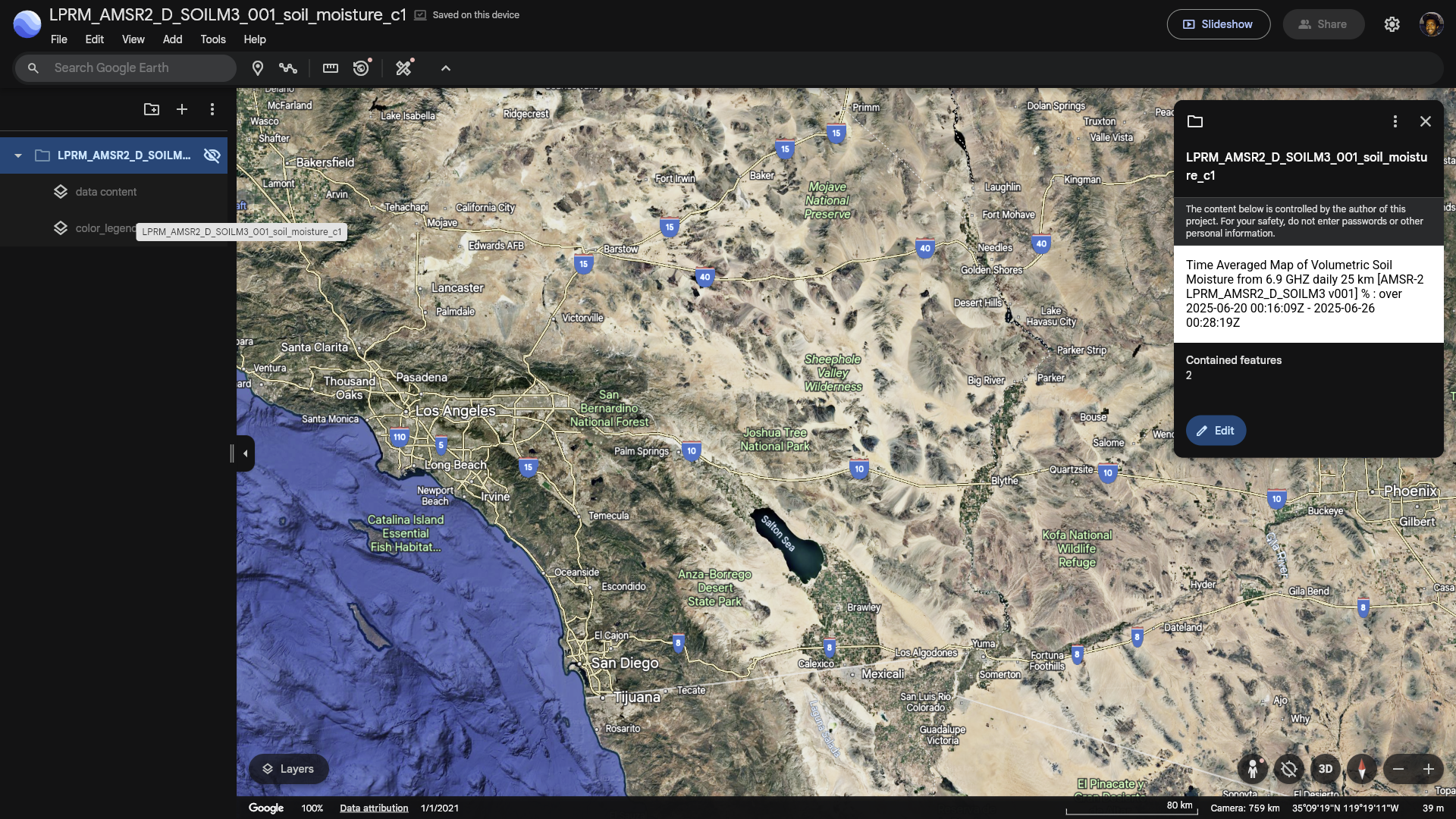Select the Add placemark tool
This screenshot has height=819, width=1456.
coord(258,68)
